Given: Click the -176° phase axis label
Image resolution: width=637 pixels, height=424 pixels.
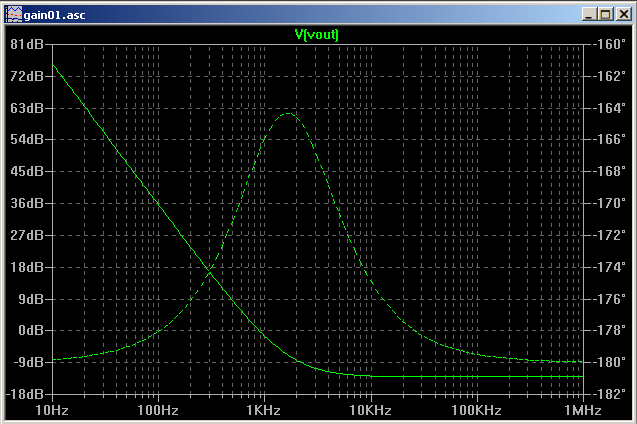Looking at the screenshot, I should pos(609,299).
